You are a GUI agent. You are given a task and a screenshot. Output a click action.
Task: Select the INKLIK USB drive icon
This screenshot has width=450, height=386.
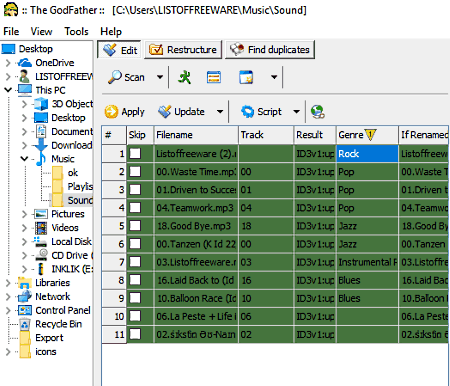coord(41,269)
